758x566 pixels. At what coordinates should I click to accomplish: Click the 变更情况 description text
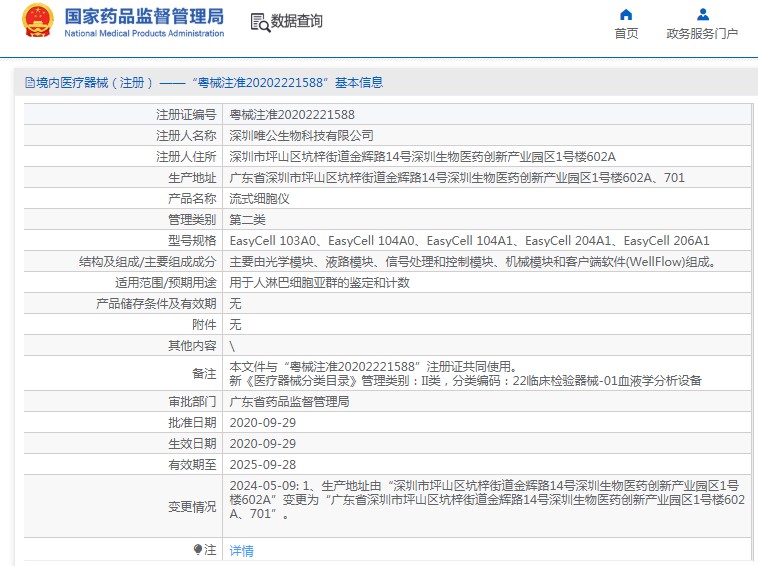coord(488,499)
